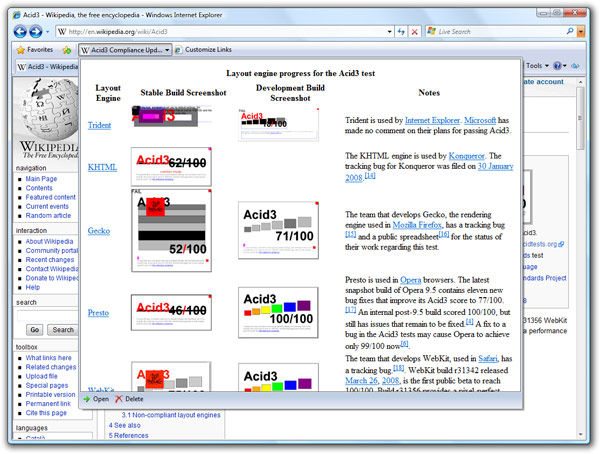The width and height of the screenshot is (600, 454).
Task: Click the browser Forward arrow button
Action: 36,31
